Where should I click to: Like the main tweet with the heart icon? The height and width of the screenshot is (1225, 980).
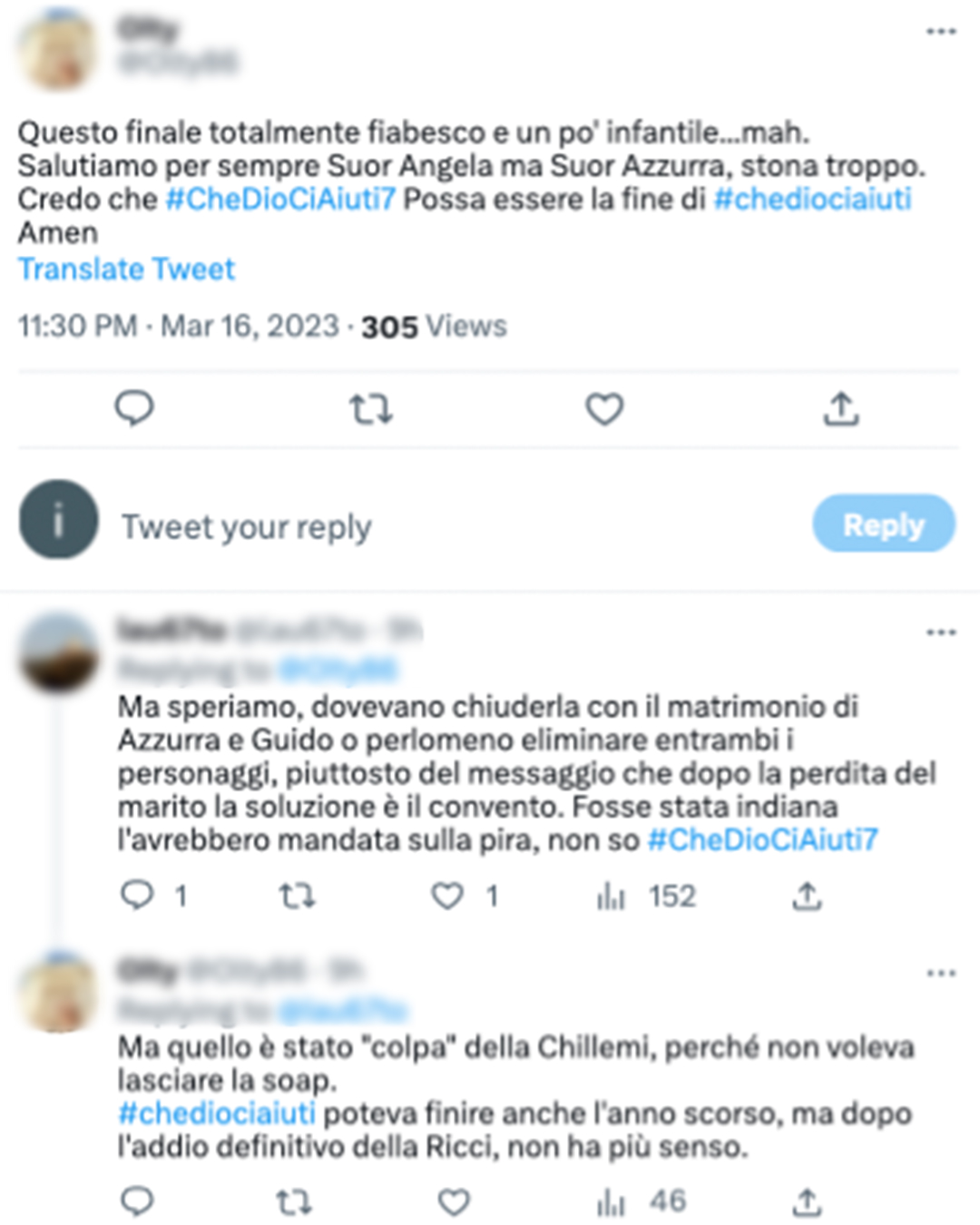point(604,409)
